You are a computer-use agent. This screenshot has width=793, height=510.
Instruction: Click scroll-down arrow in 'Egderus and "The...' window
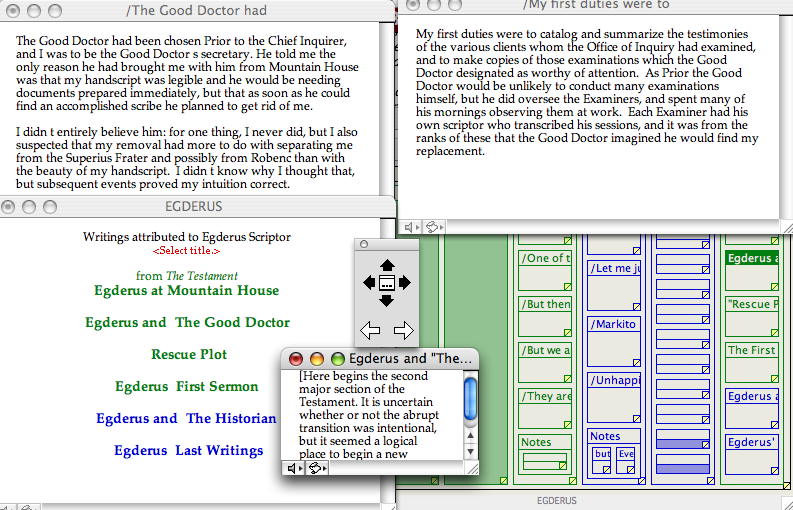pyautogui.click(x=470, y=451)
